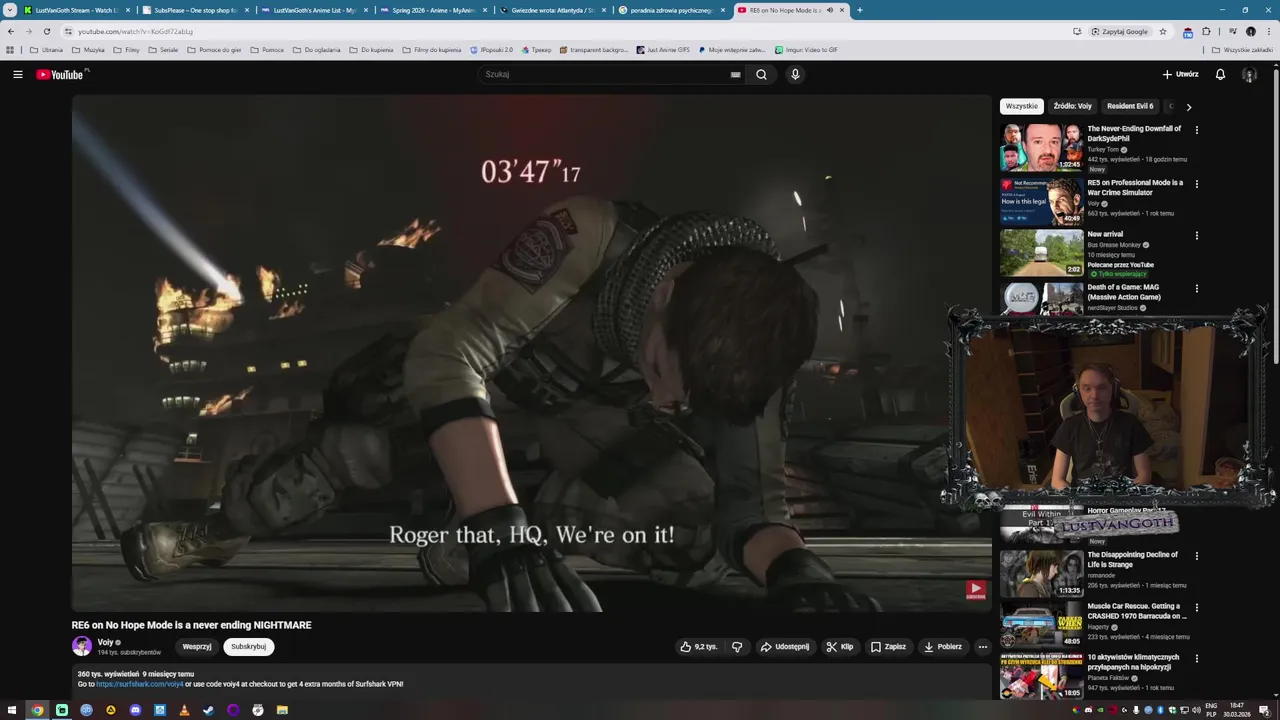Open the YouTube hamburger guide menu
The height and width of the screenshot is (720, 1280).
[x=17, y=74]
